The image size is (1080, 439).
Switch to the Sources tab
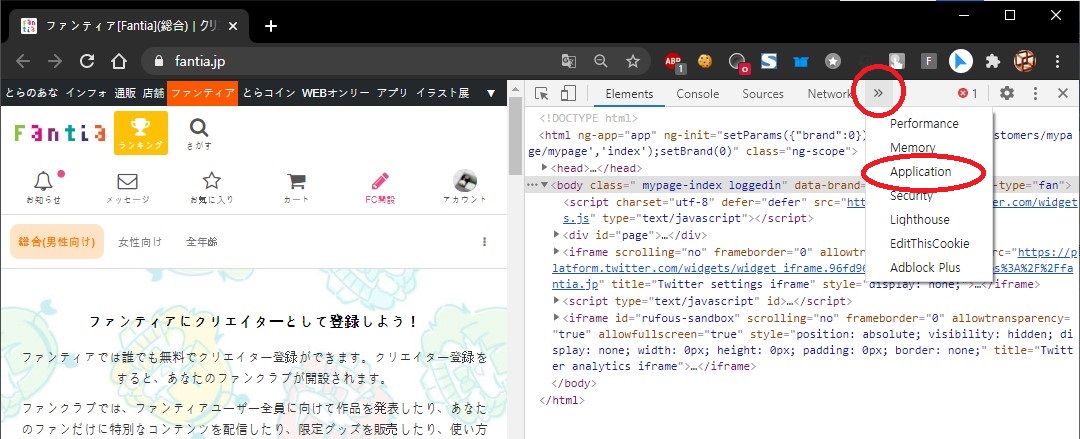point(762,94)
